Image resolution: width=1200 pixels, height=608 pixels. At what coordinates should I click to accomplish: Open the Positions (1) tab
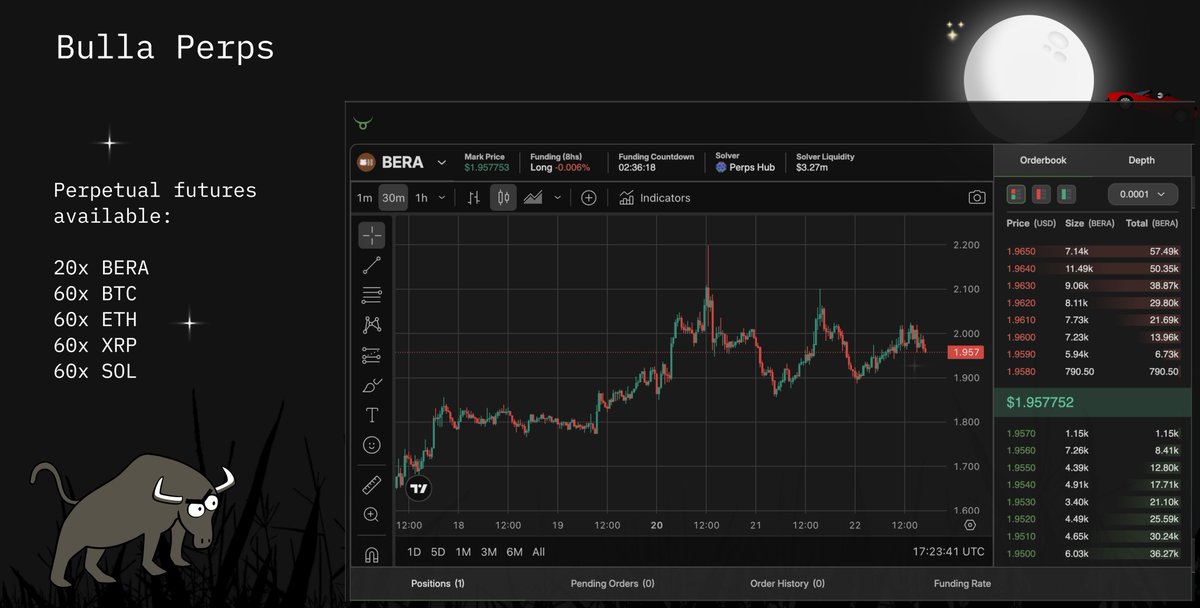pos(438,583)
